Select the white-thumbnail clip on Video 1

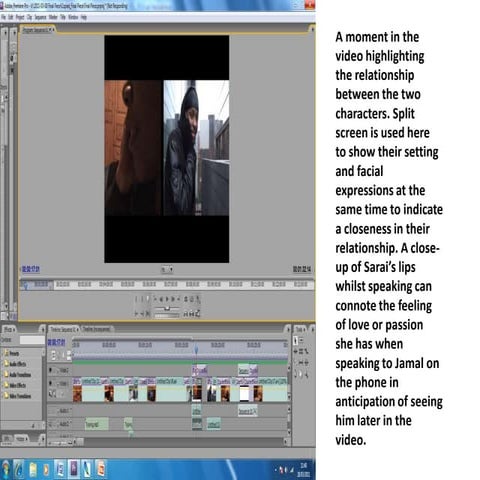244,393
